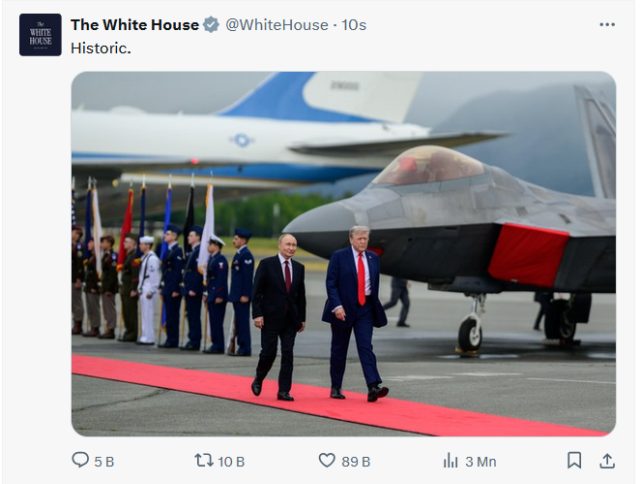Viewport: 640px width, 484px height.
Task: Click the 89 B likes count
Action: click(356, 462)
